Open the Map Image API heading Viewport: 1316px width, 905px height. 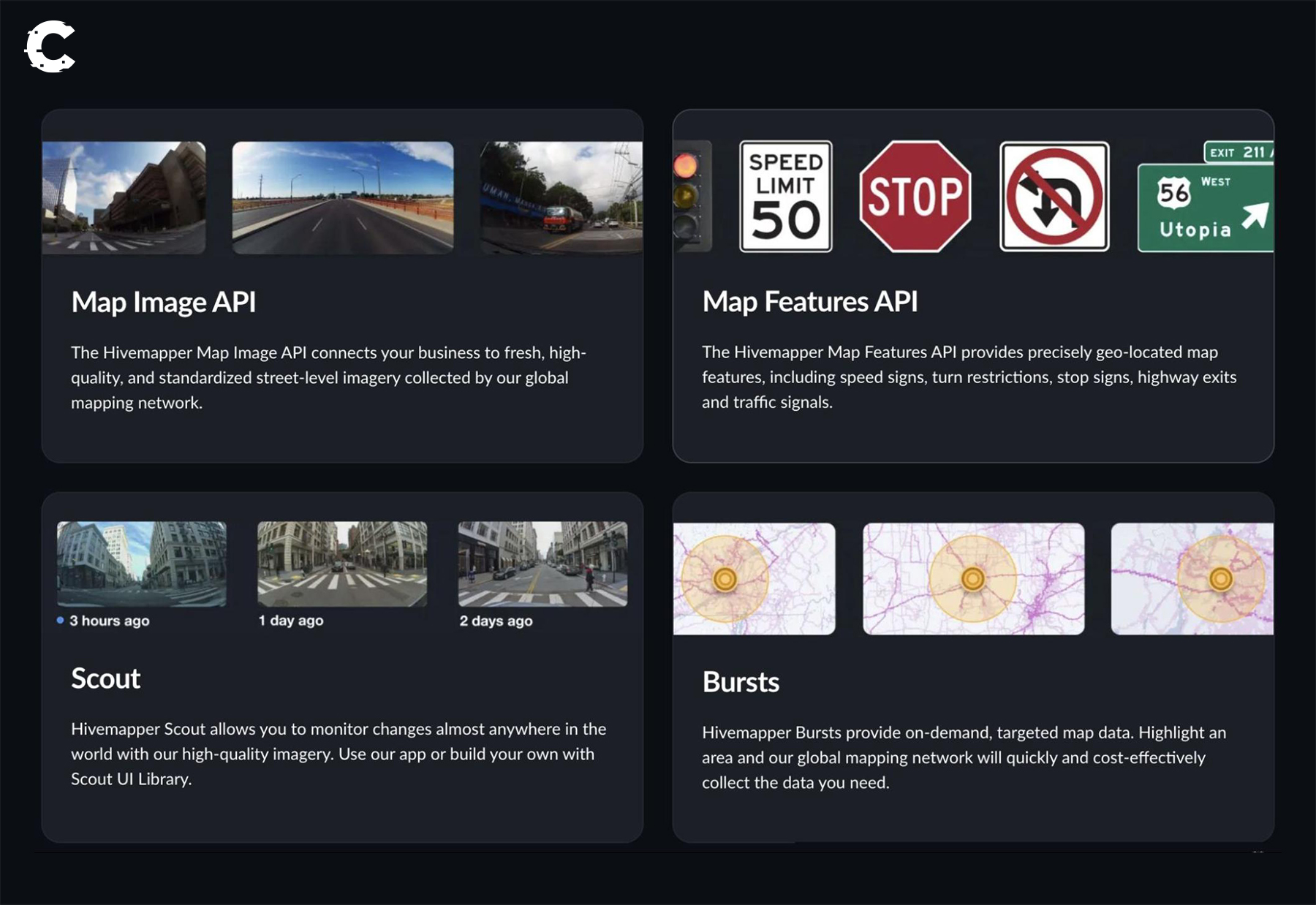coord(163,302)
